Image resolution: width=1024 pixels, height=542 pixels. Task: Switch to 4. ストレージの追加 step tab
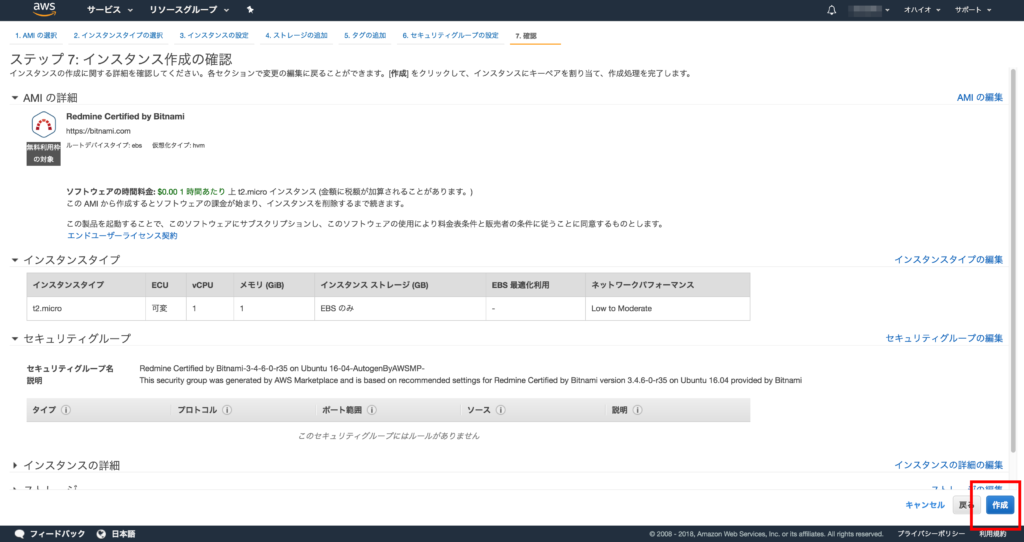pos(296,36)
